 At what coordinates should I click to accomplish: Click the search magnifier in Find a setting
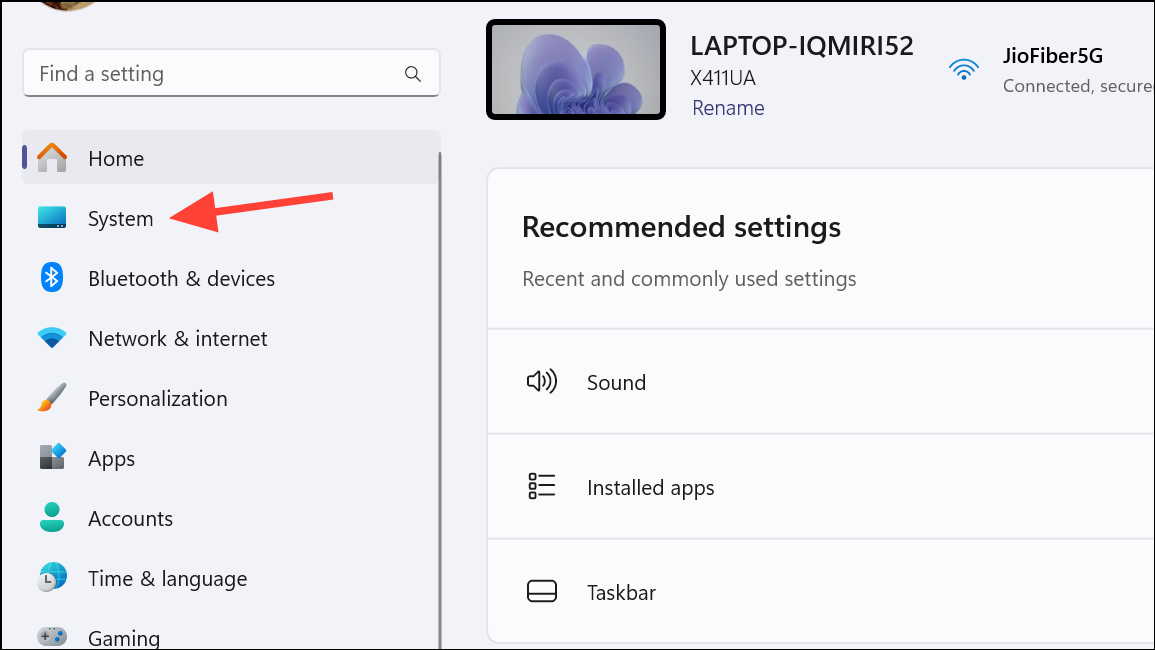[x=412, y=73]
